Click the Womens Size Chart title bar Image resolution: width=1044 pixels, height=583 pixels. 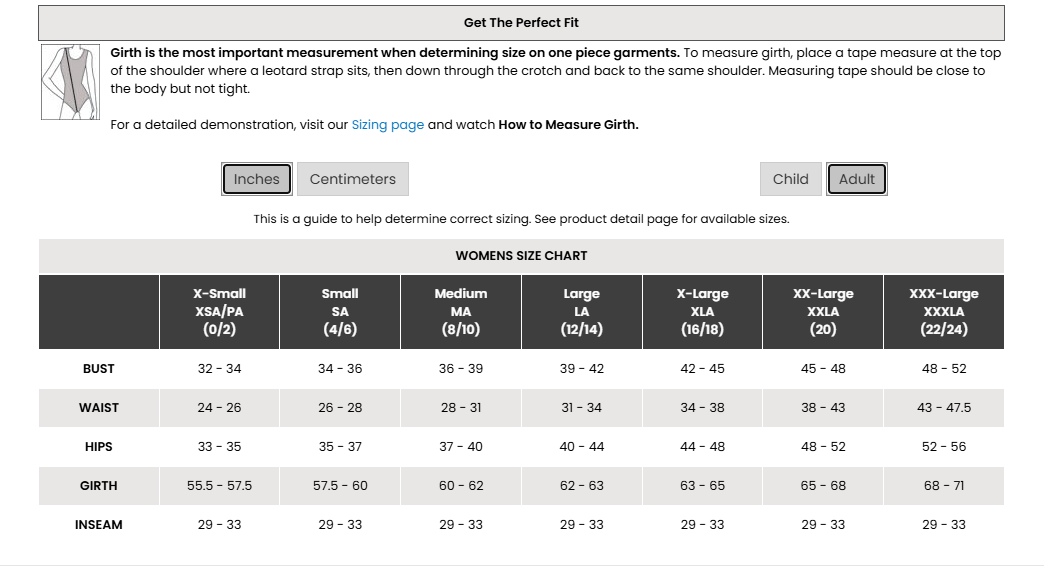click(x=521, y=256)
